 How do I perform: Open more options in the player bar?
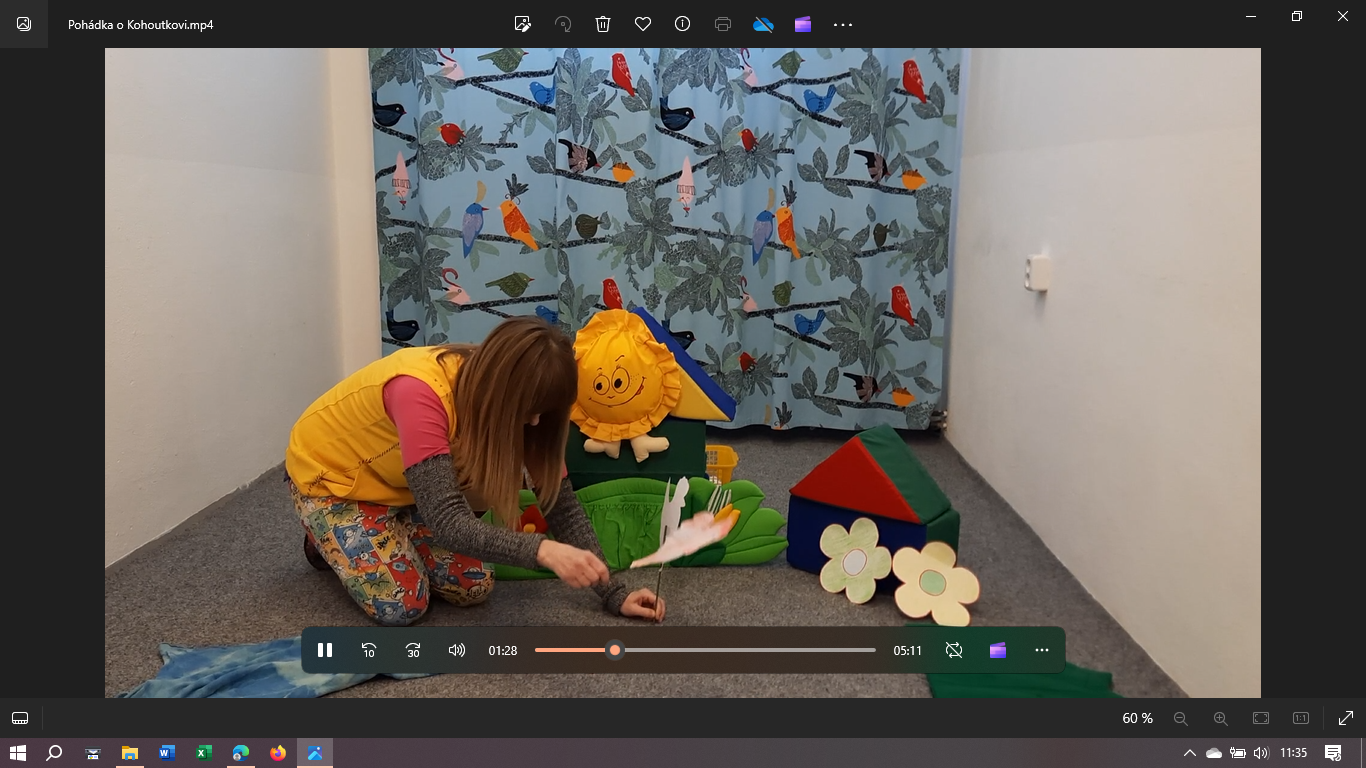(x=1042, y=650)
